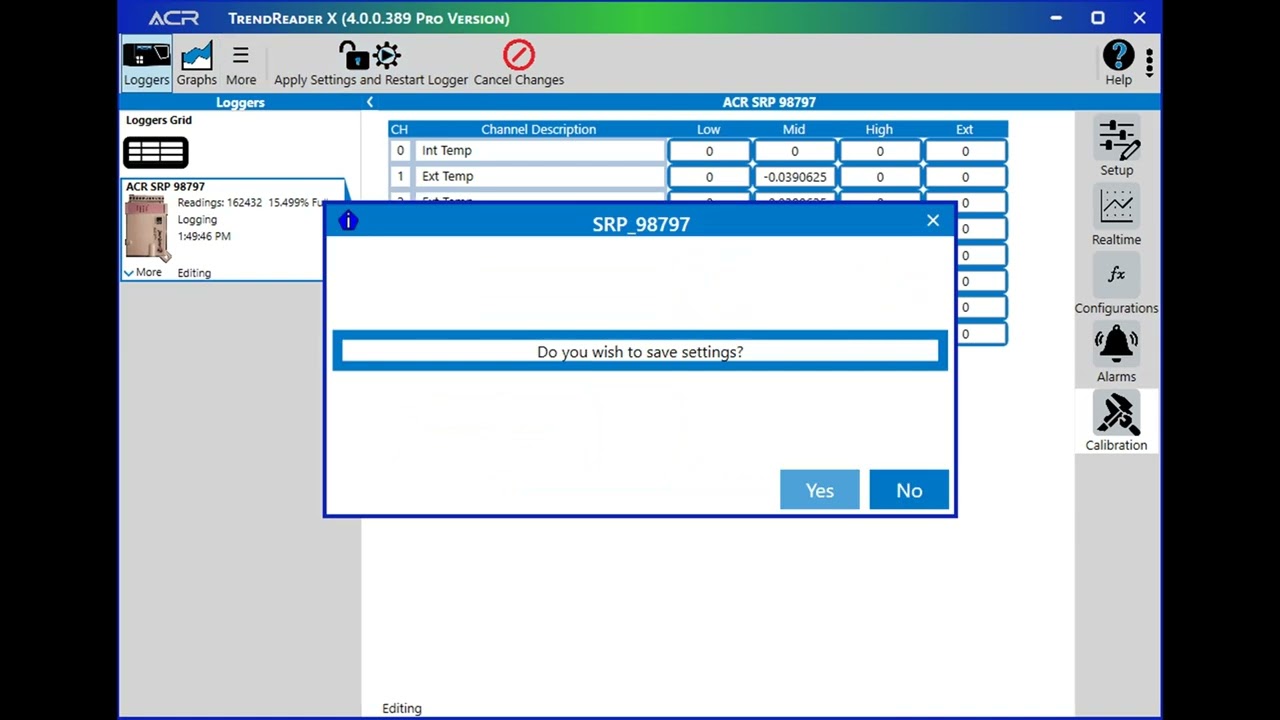This screenshot has height=720, width=1280.
Task: Open the vertical dots overflow menu
Action: point(1149,63)
